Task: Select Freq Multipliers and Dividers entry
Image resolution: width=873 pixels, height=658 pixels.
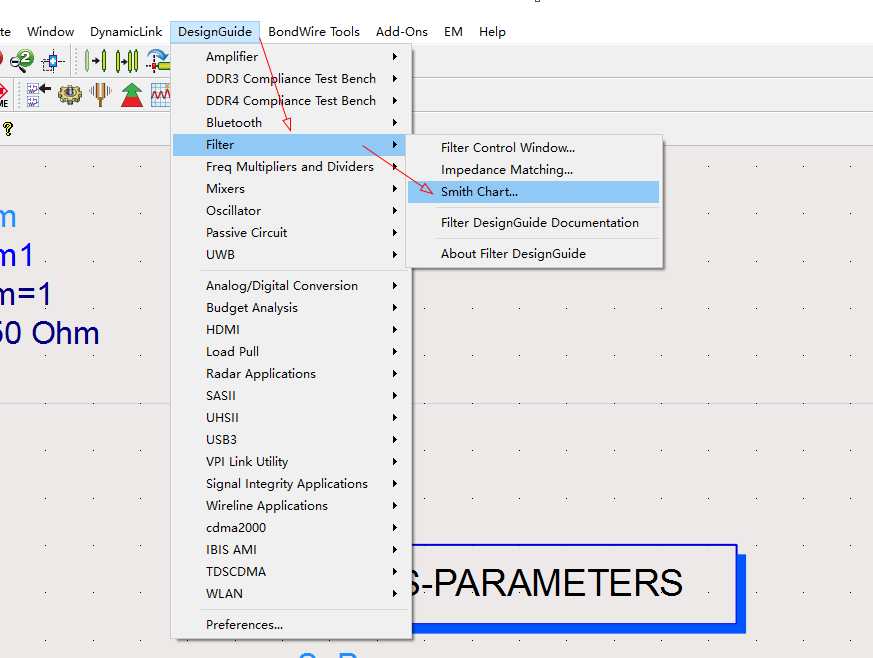Action: 290,166
